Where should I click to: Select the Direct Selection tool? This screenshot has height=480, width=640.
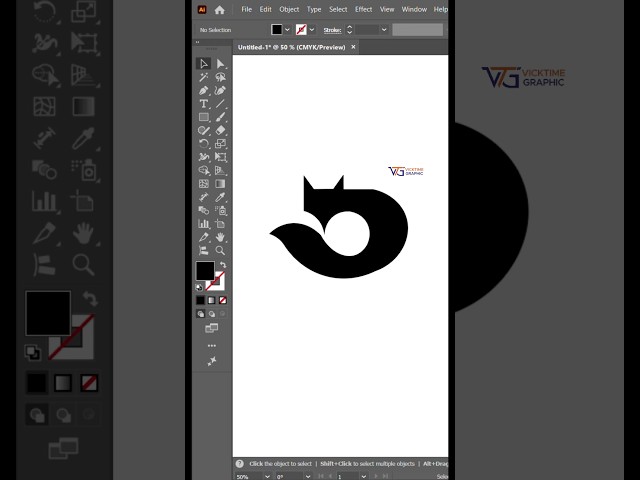220,64
